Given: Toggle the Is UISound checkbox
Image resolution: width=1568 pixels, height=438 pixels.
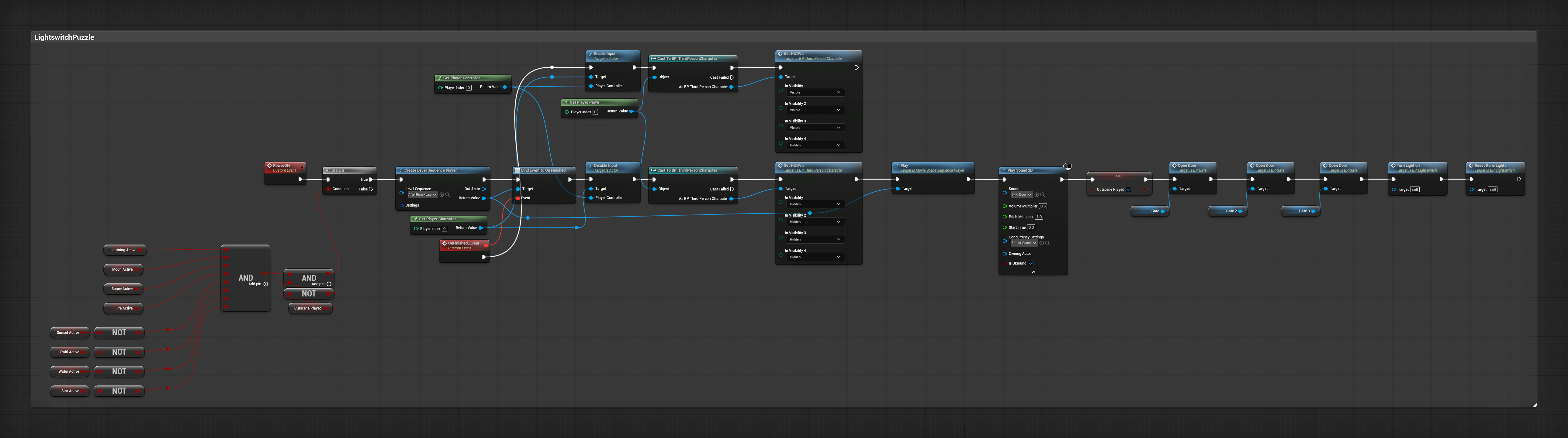Looking at the screenshot, I should tap(1030, 263).
